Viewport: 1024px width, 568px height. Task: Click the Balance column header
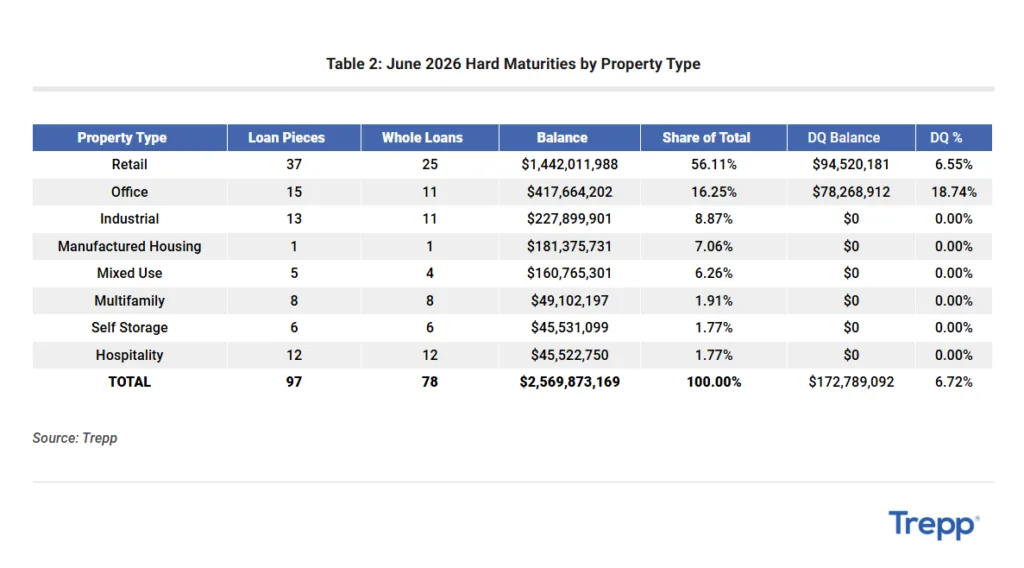(562, 138)
